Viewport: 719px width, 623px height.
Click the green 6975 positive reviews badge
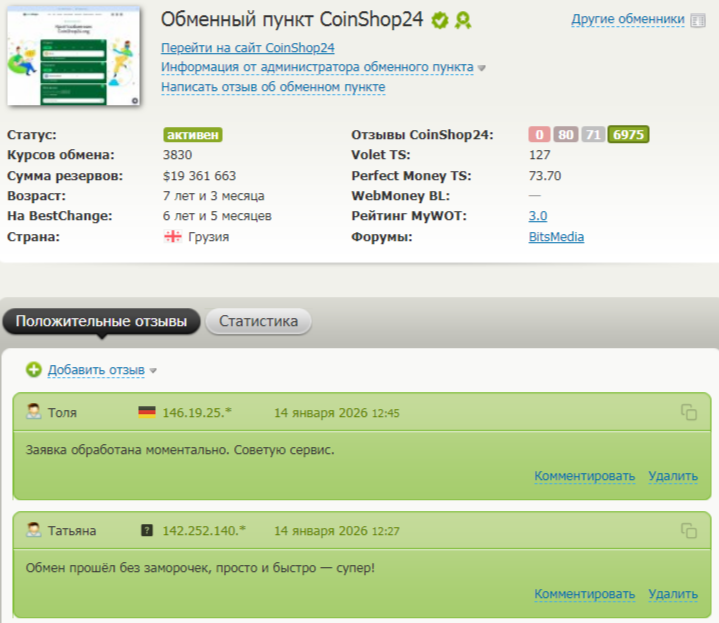[x=629, y=135]
